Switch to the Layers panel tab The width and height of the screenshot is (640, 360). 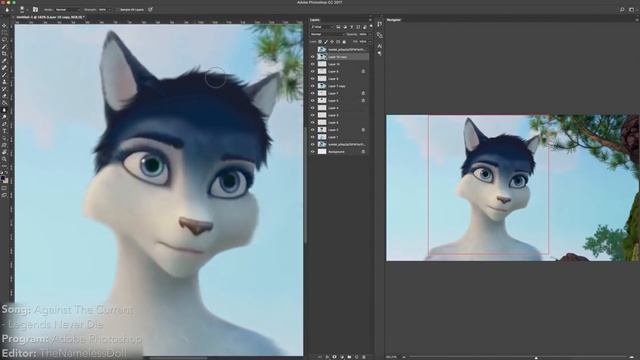pyautogui.click(x=315, y=20)
